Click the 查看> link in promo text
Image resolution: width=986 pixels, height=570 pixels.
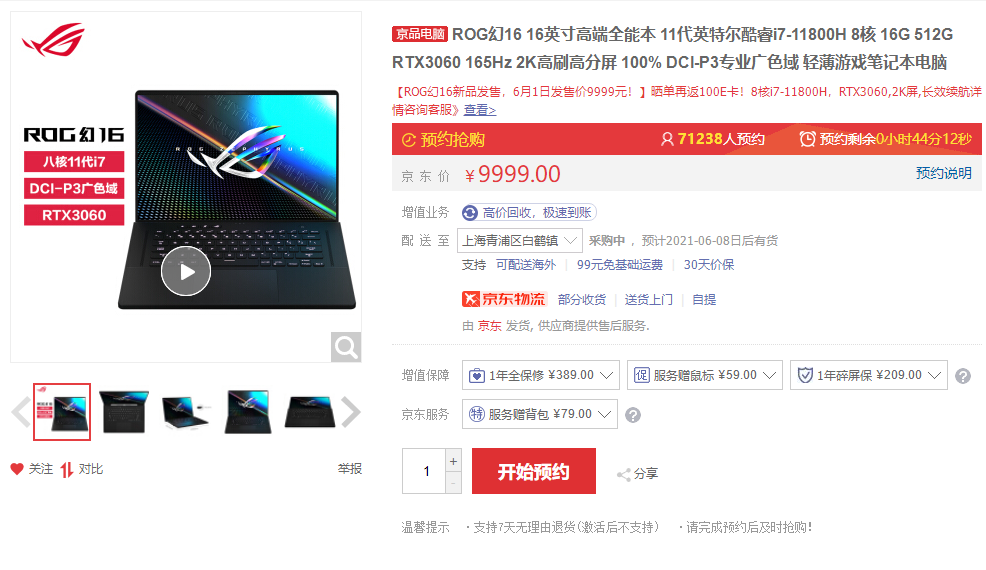point(480,110)
